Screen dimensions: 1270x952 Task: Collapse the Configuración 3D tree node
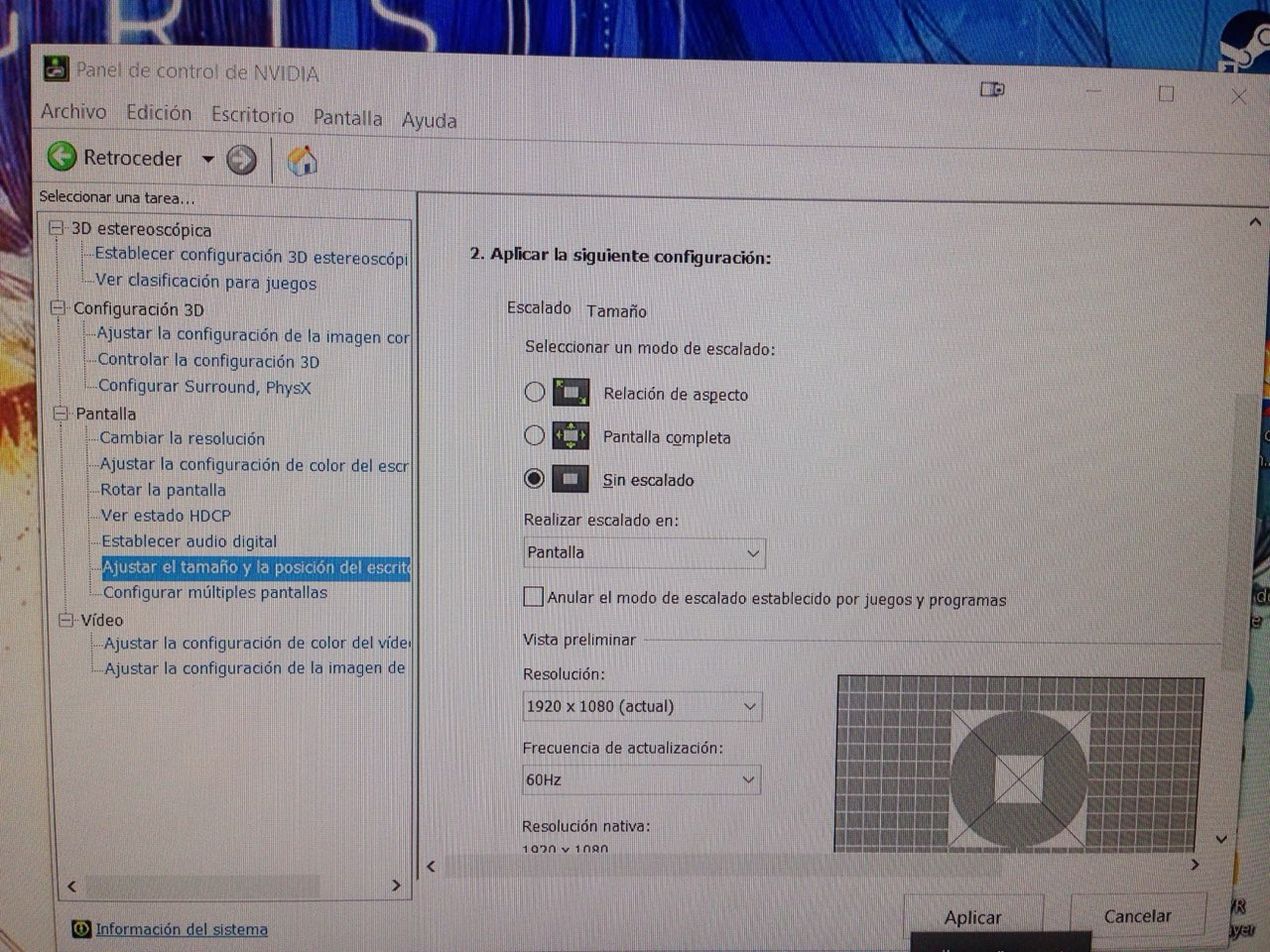[x=60, y=307]
